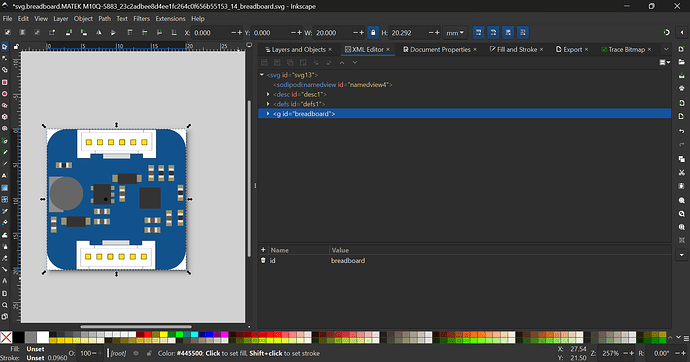Toggle the width/height lock ratio button
Image resolution: width=690 pixels, height=362 pixels.
coord(373,33)
